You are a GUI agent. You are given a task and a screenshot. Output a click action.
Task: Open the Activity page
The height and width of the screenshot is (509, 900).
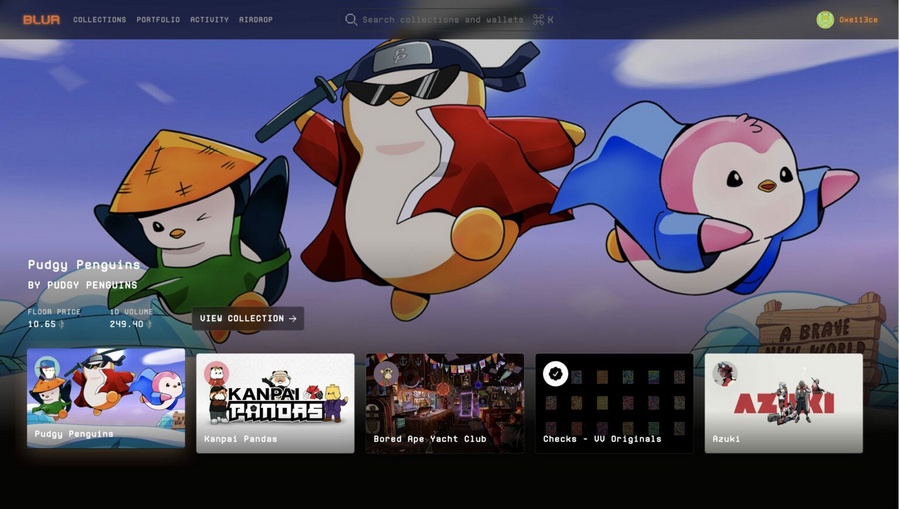[x=209, y=20]
